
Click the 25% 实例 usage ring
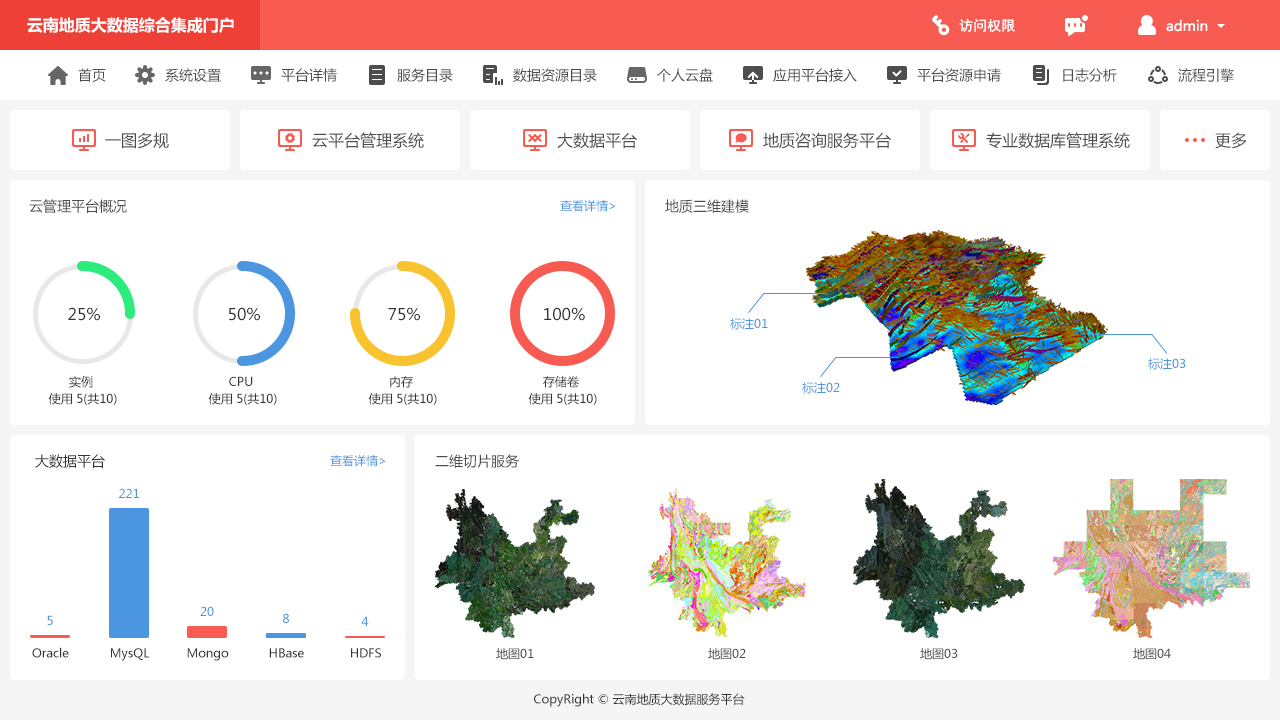[x=84, y=313]
